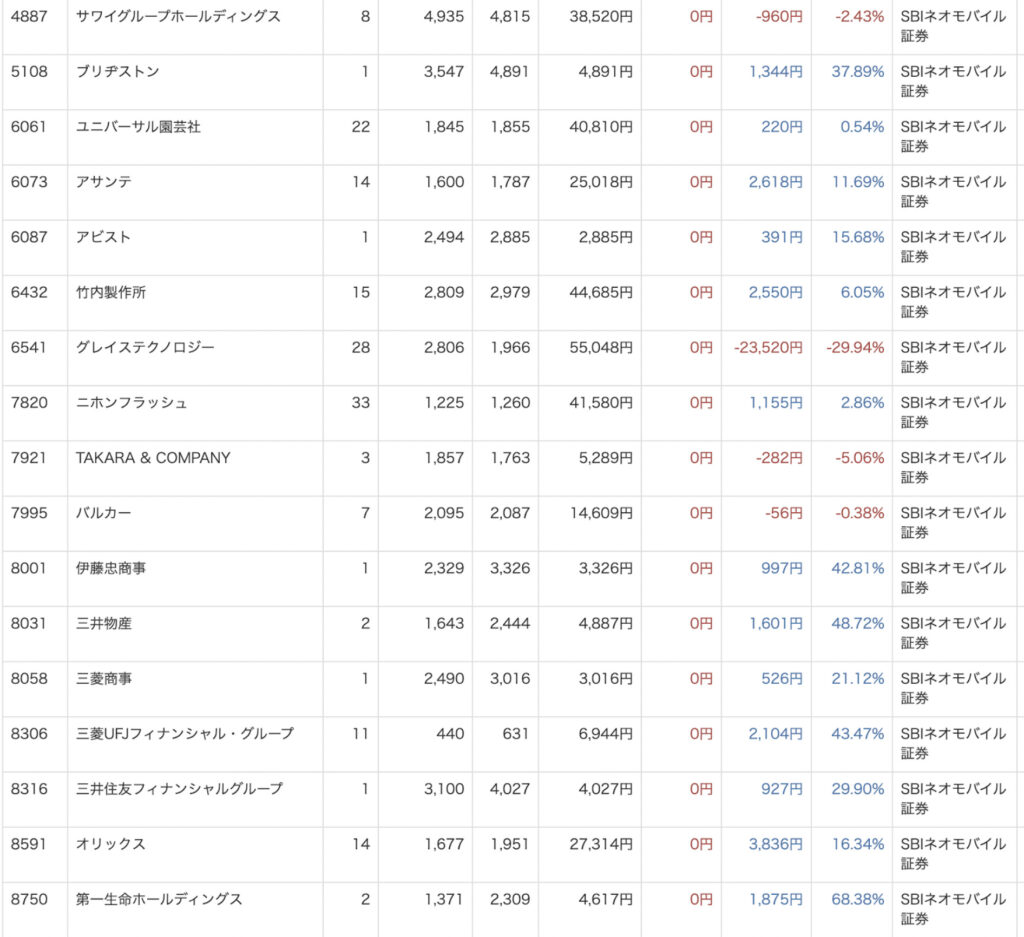Click stock code 7995
Image resolution: width=1024 pixels, height=937 pixels.
29,513
